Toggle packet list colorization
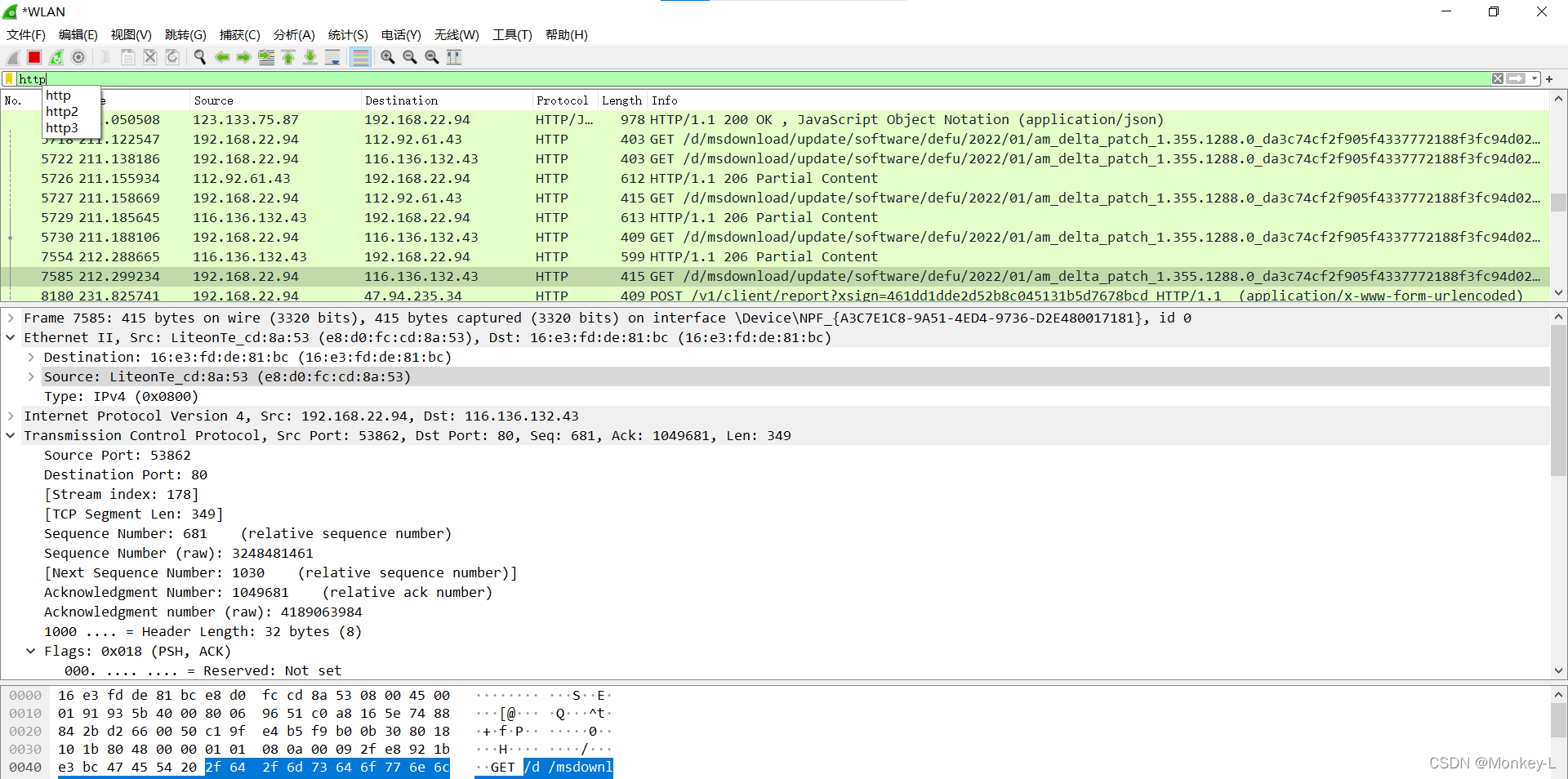1568x779 pixels. 360,57
